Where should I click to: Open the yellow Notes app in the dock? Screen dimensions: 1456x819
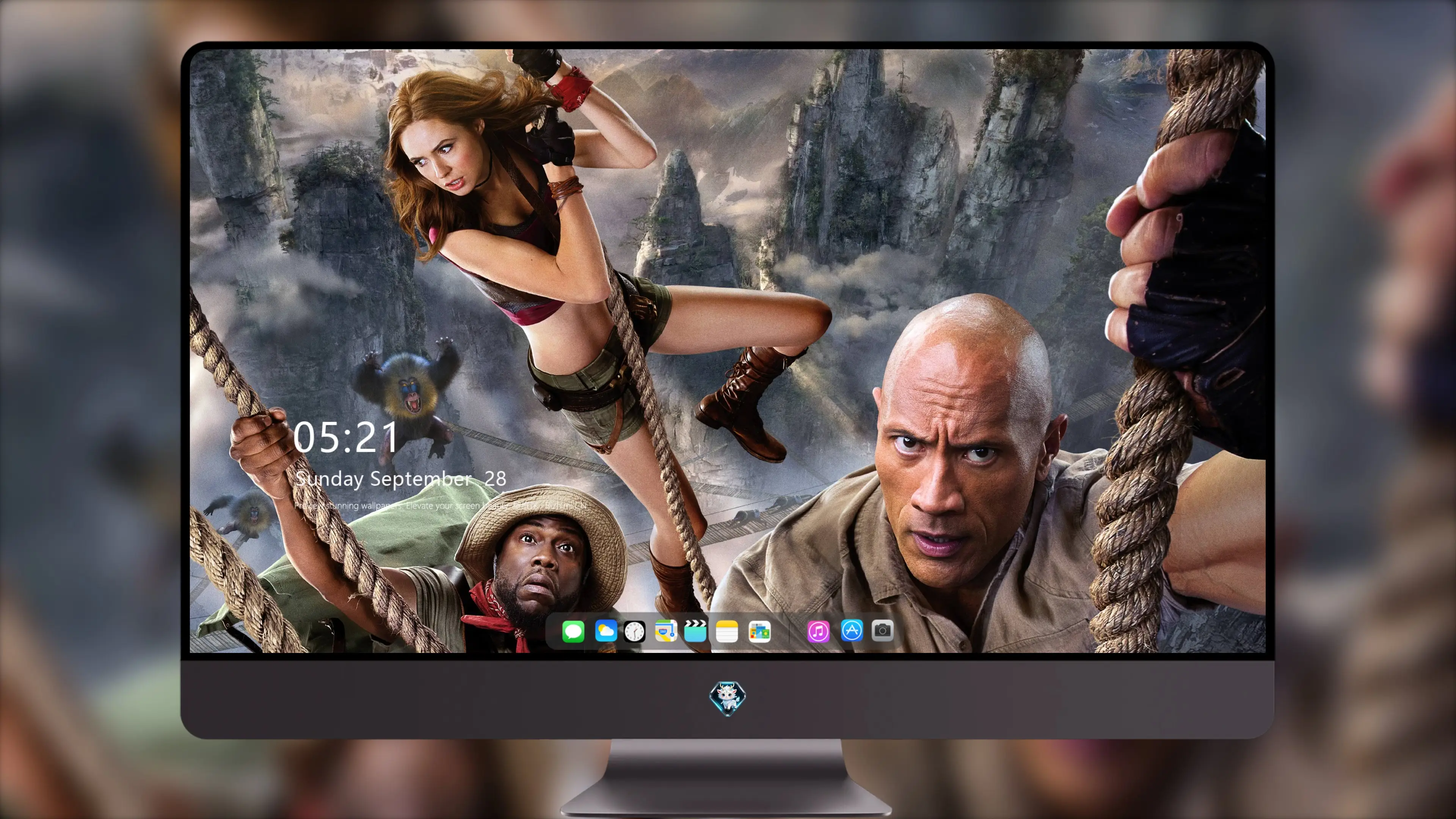(727, 631)
